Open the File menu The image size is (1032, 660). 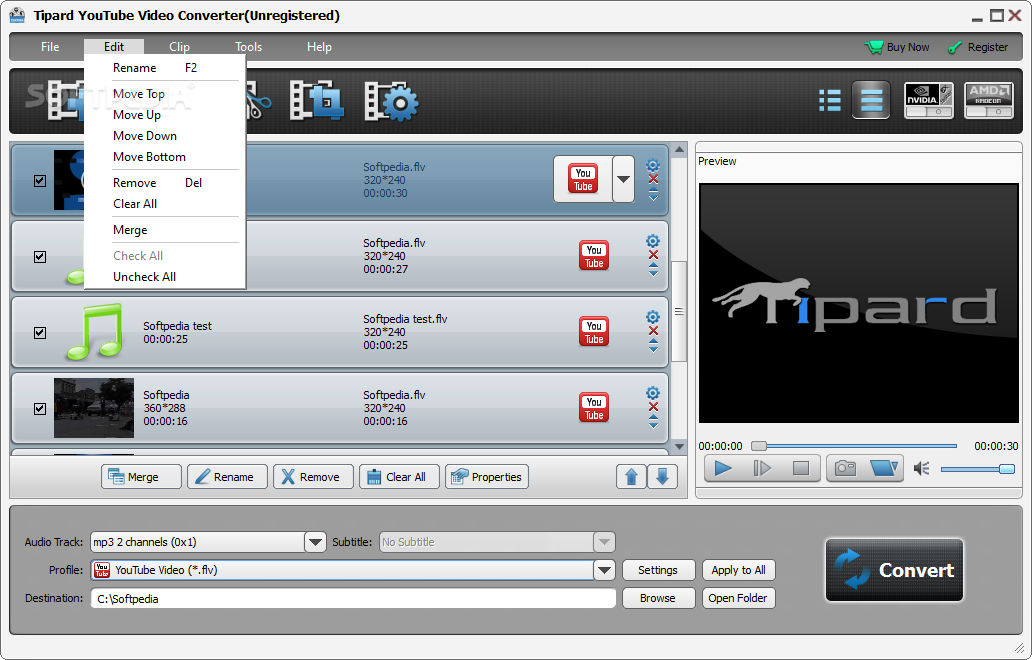click(50, 47)
